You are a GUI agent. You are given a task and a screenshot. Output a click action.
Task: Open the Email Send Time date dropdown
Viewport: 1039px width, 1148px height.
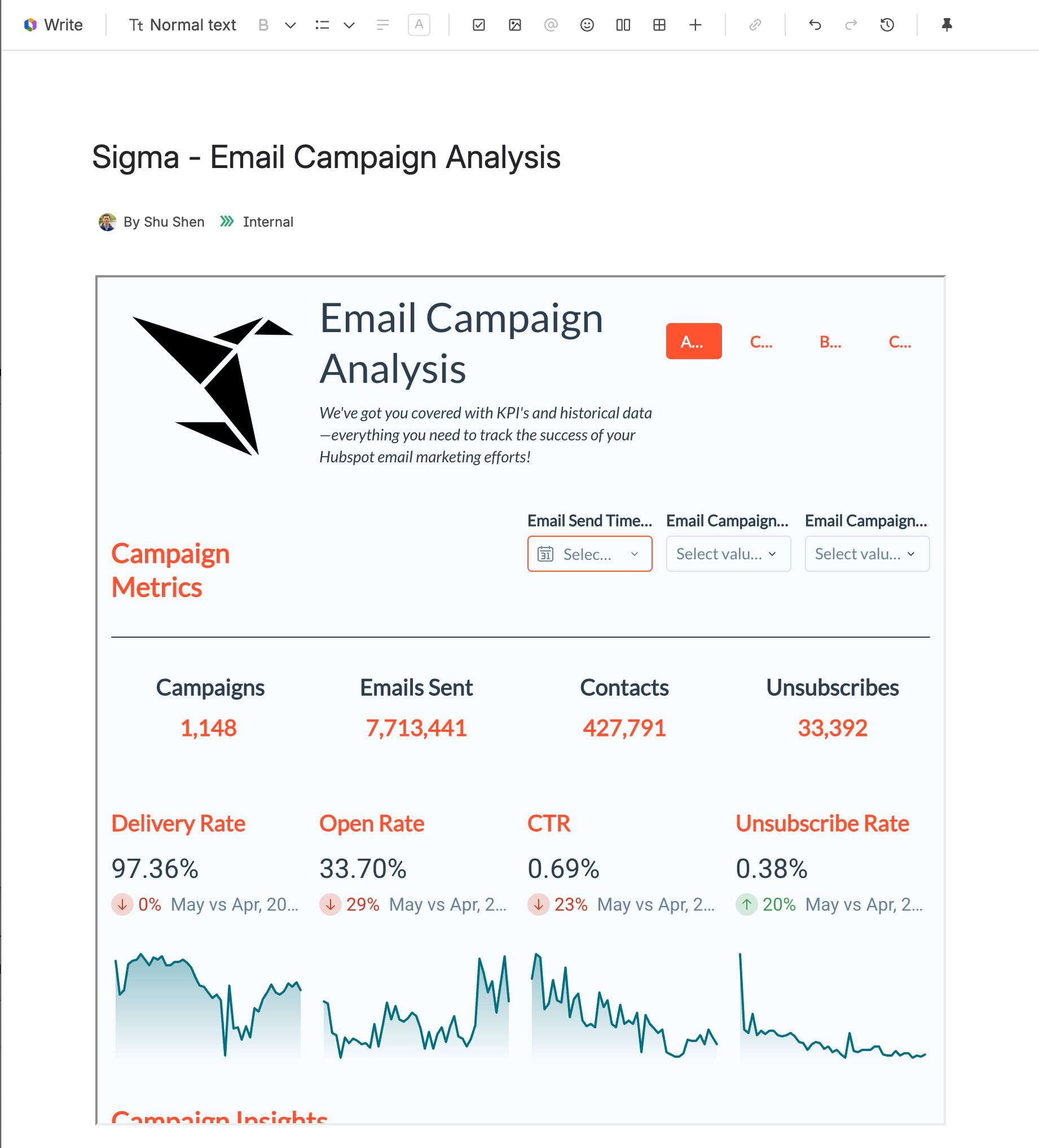589,554
